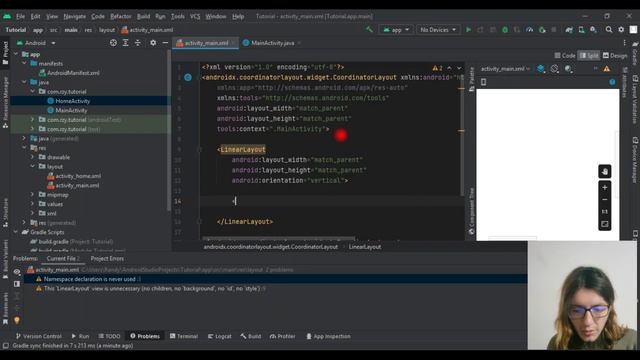Click the warning triangle in design toolbar

(x=607, y=69)
